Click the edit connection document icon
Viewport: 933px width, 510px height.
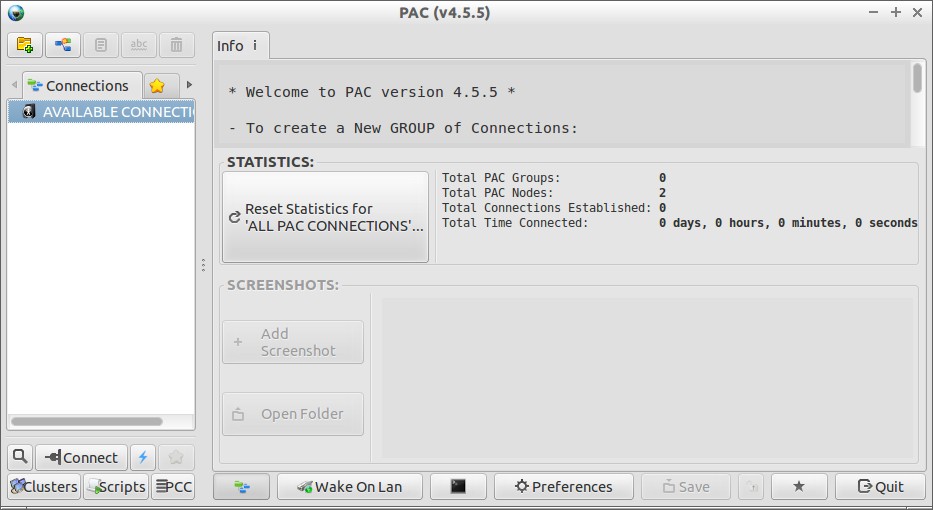point(101,45)
